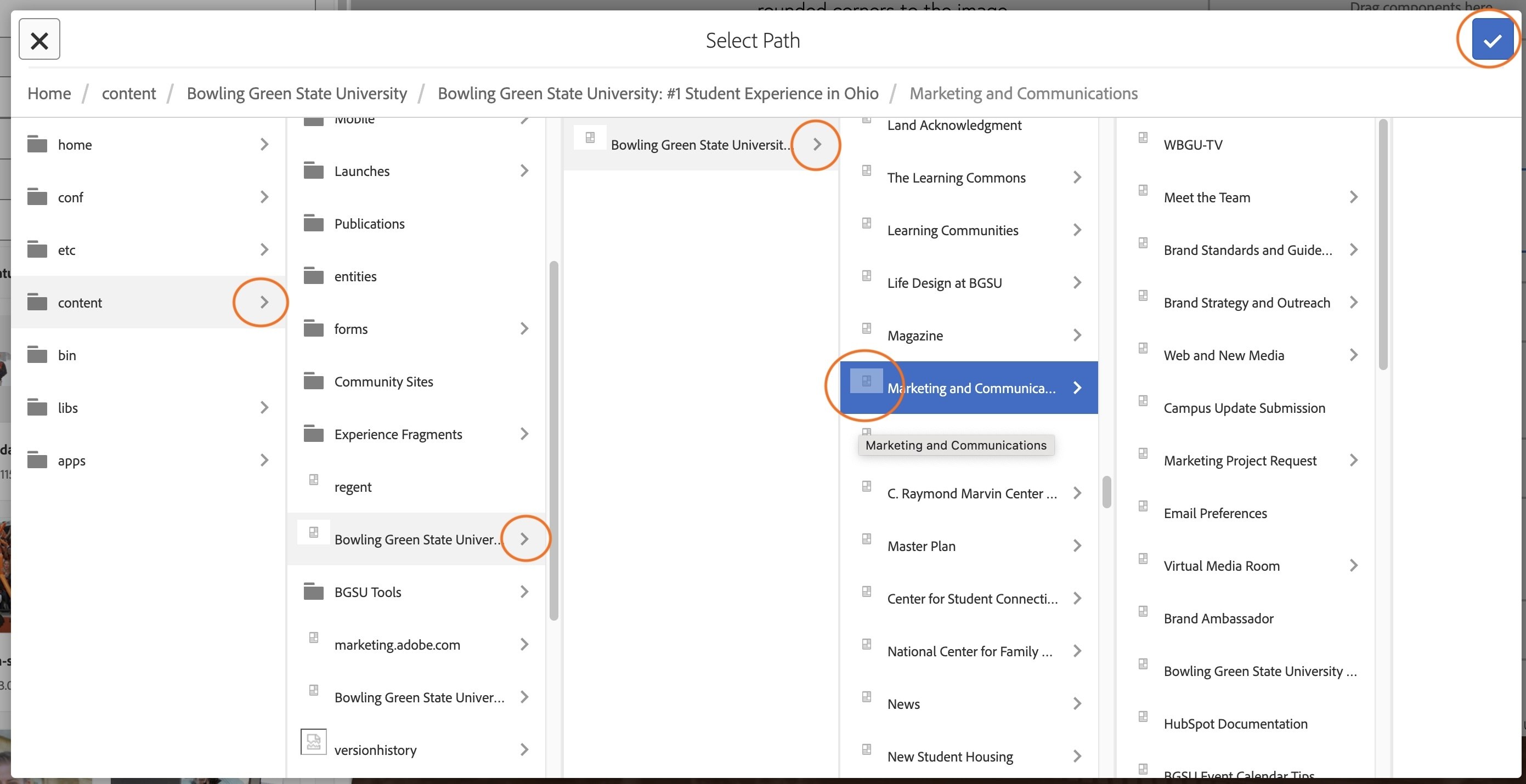Viewport: 1526px width, 784px height.
Task: Click the second column's vertical scrollbar
Action: (554, 441)
